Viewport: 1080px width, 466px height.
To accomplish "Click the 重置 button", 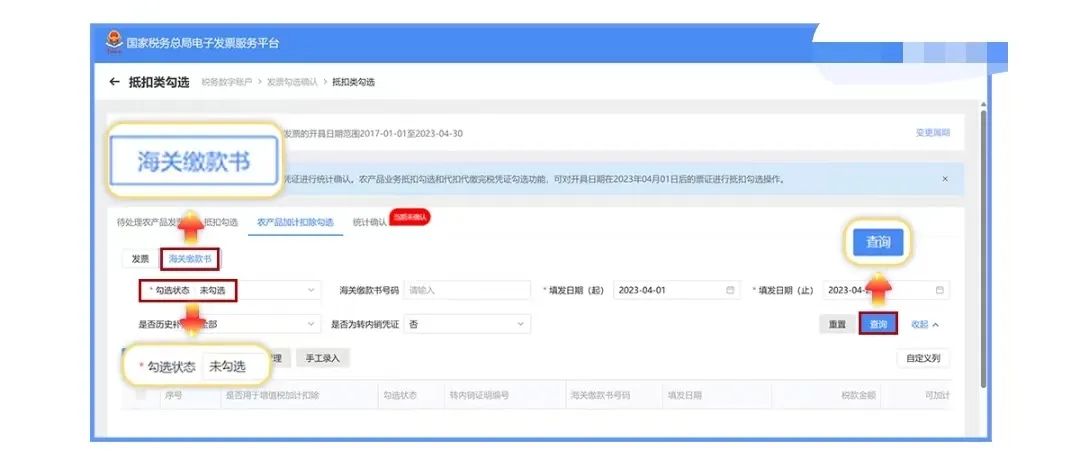I will point(838,324).
